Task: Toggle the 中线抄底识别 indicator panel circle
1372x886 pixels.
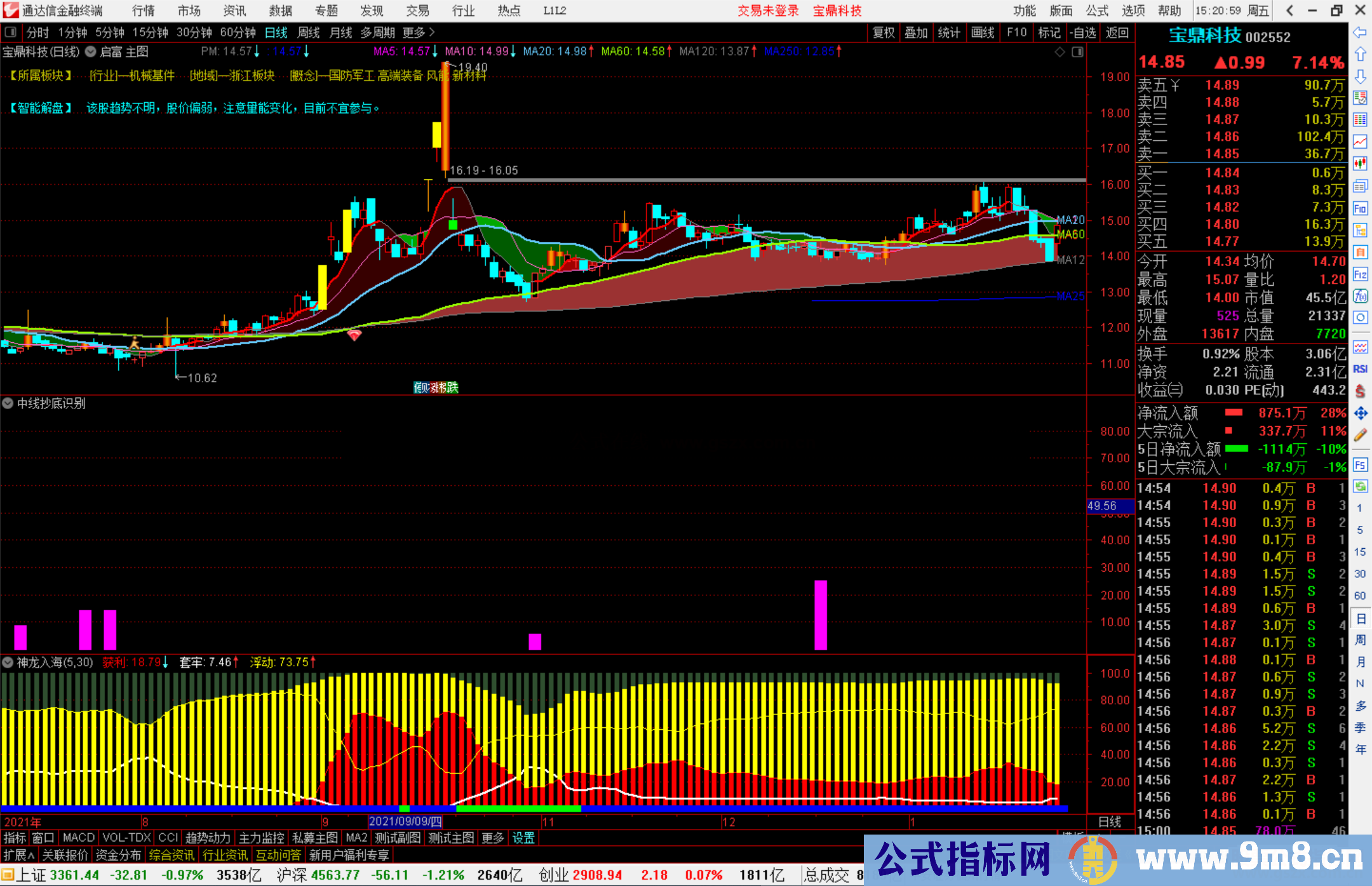Action: tap(8, 403)
